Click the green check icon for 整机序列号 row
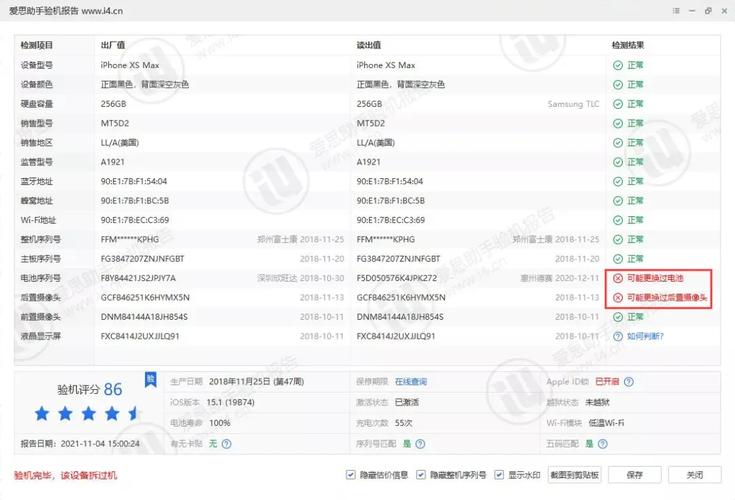This screenshot has height=500, width=735. coord(618,239)
